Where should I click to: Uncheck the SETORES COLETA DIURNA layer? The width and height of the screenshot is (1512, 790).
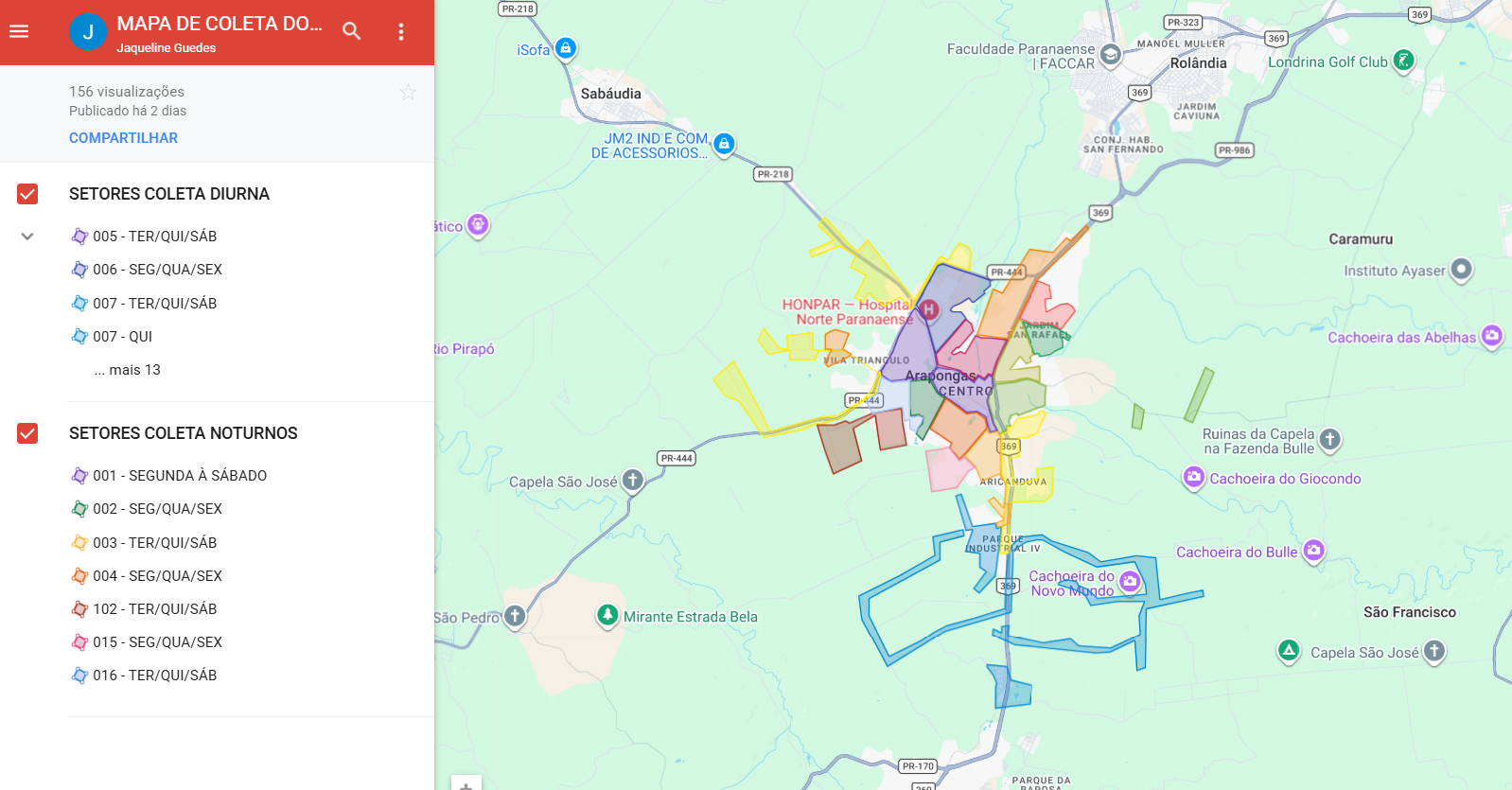pyautogui.click(x=27, y=194)
